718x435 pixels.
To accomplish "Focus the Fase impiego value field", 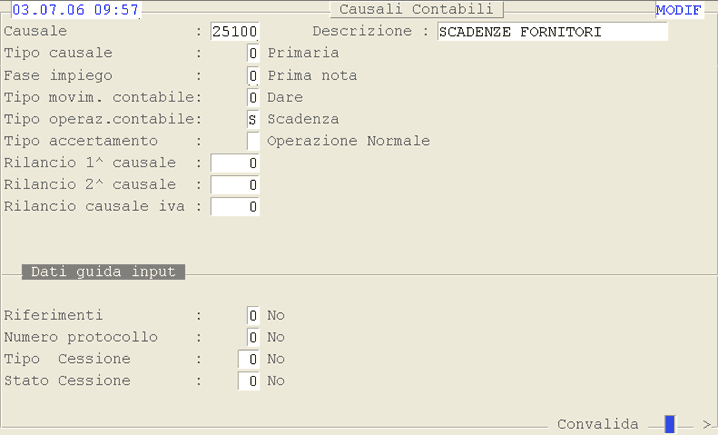I will 253,75.
